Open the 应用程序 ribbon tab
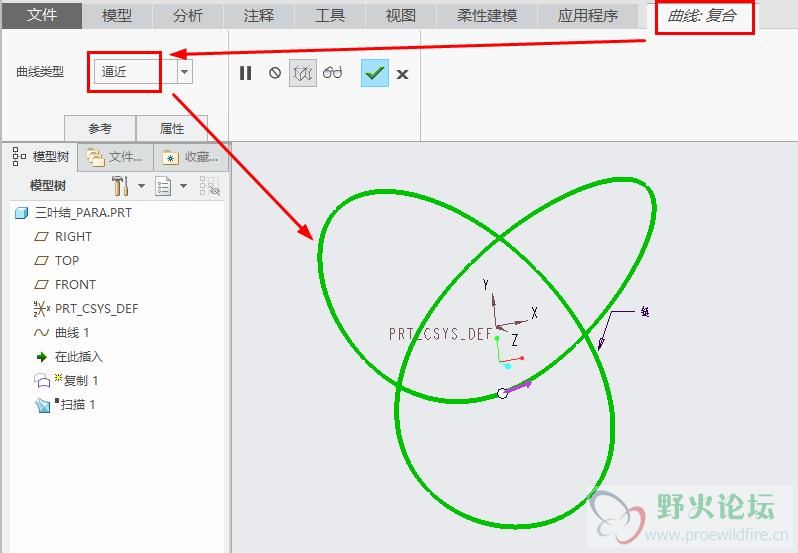The width and height of the screenshot is (798, 553). coord(588,16)
